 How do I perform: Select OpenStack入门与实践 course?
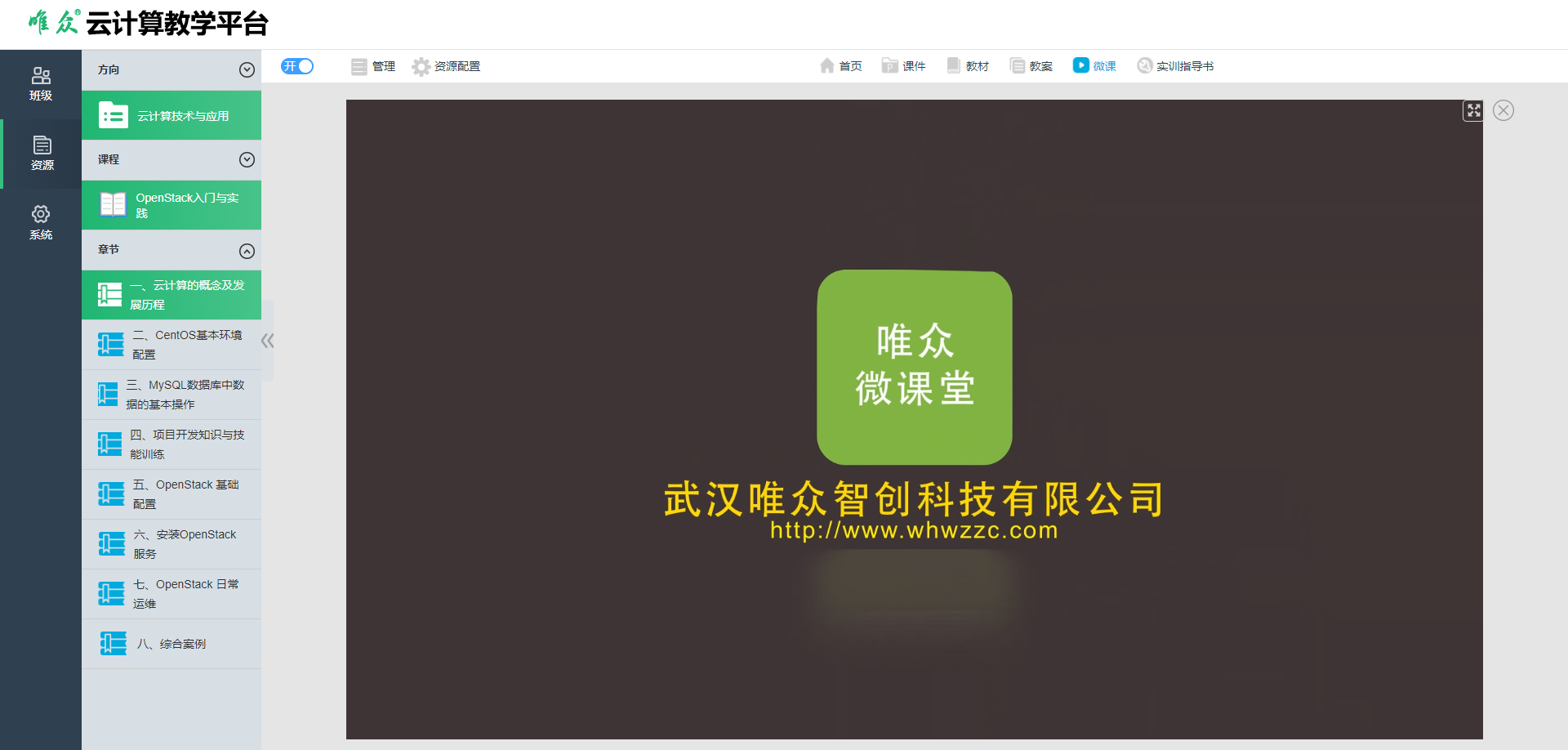click(x=171, y=205)
